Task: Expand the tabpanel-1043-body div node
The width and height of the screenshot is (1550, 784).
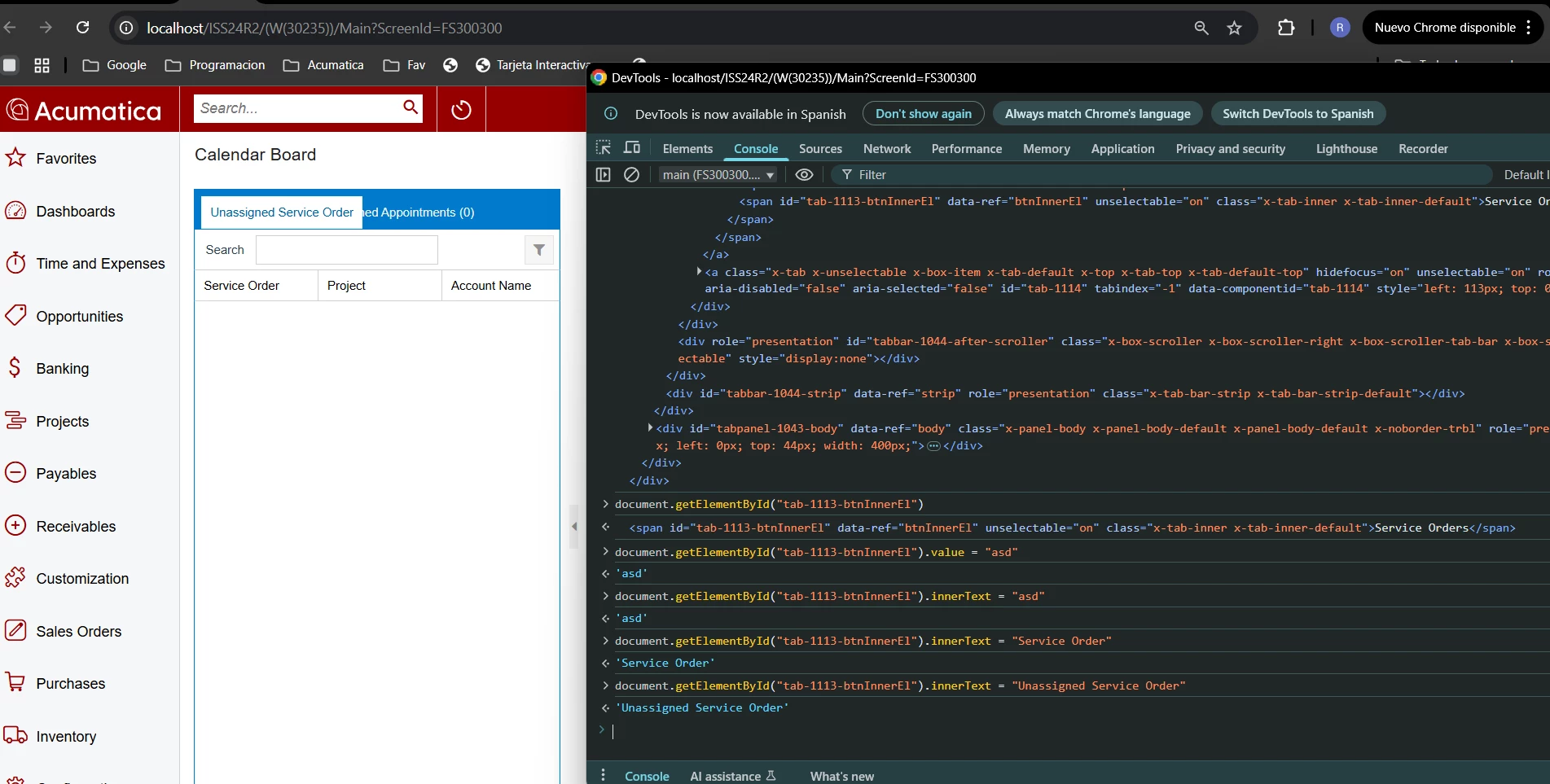Action: 650,427
